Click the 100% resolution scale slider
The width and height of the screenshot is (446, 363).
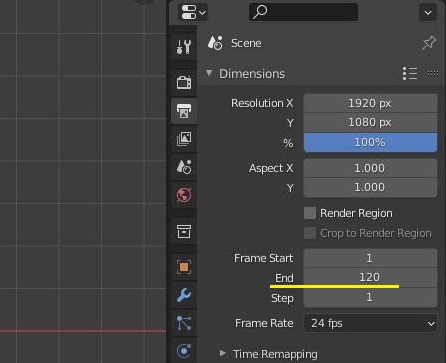coord(370,142)
